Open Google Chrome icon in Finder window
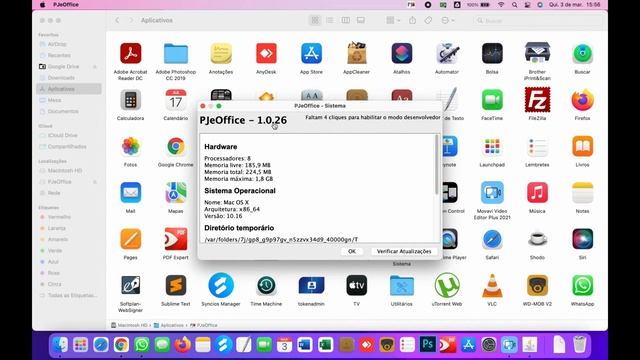 176,147
